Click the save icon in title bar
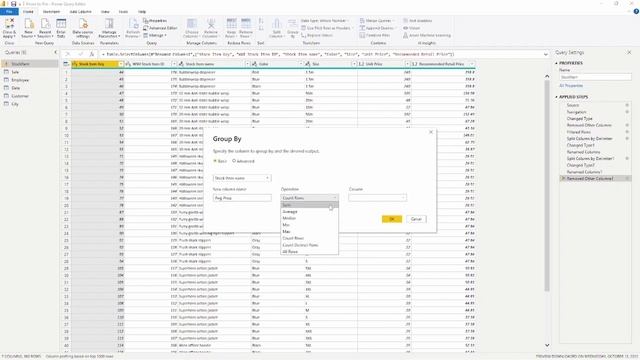Image resolution: width=640 pixels, height=360 pixels. coord(13,4)
